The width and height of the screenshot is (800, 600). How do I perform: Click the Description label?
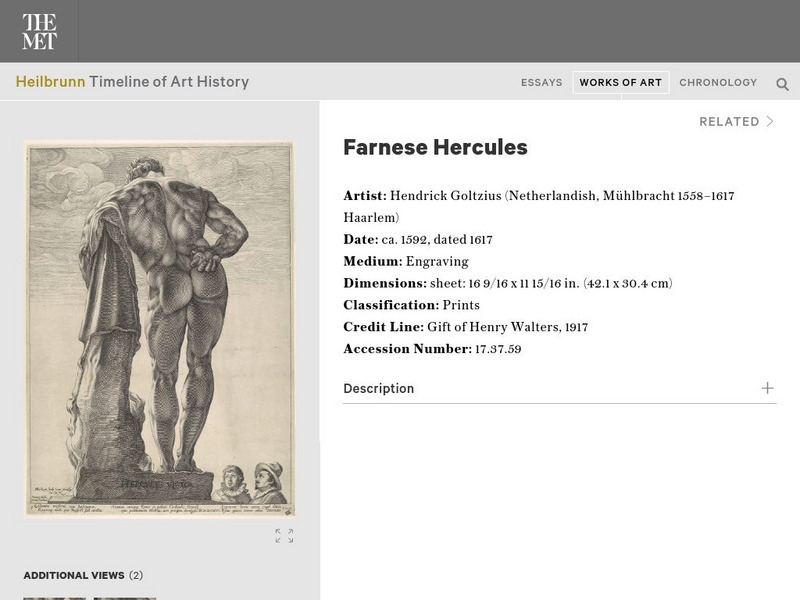(x=379, y=389)
